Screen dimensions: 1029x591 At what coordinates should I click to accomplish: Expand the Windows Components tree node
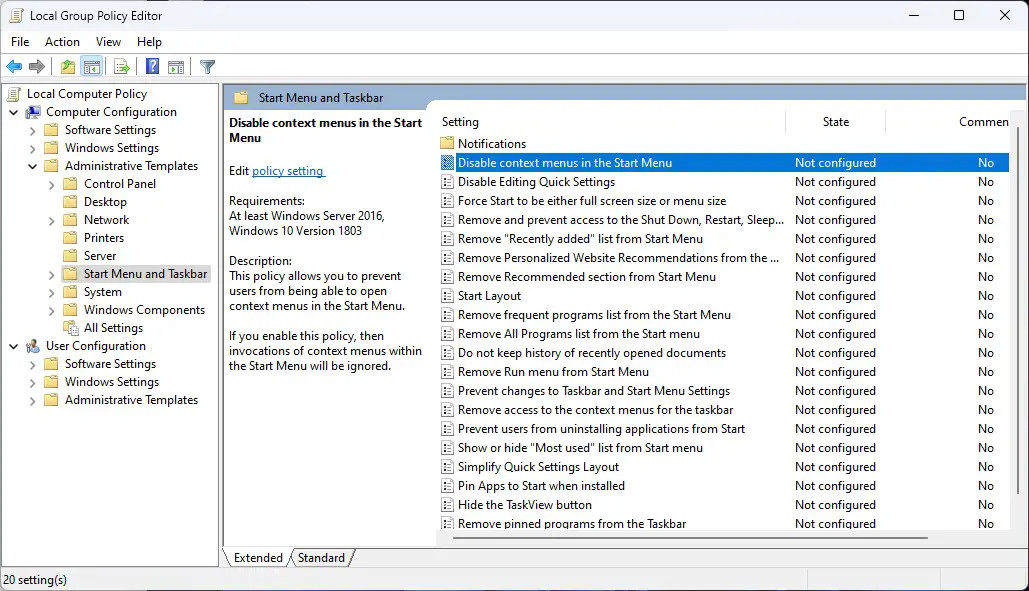[51, 310]
